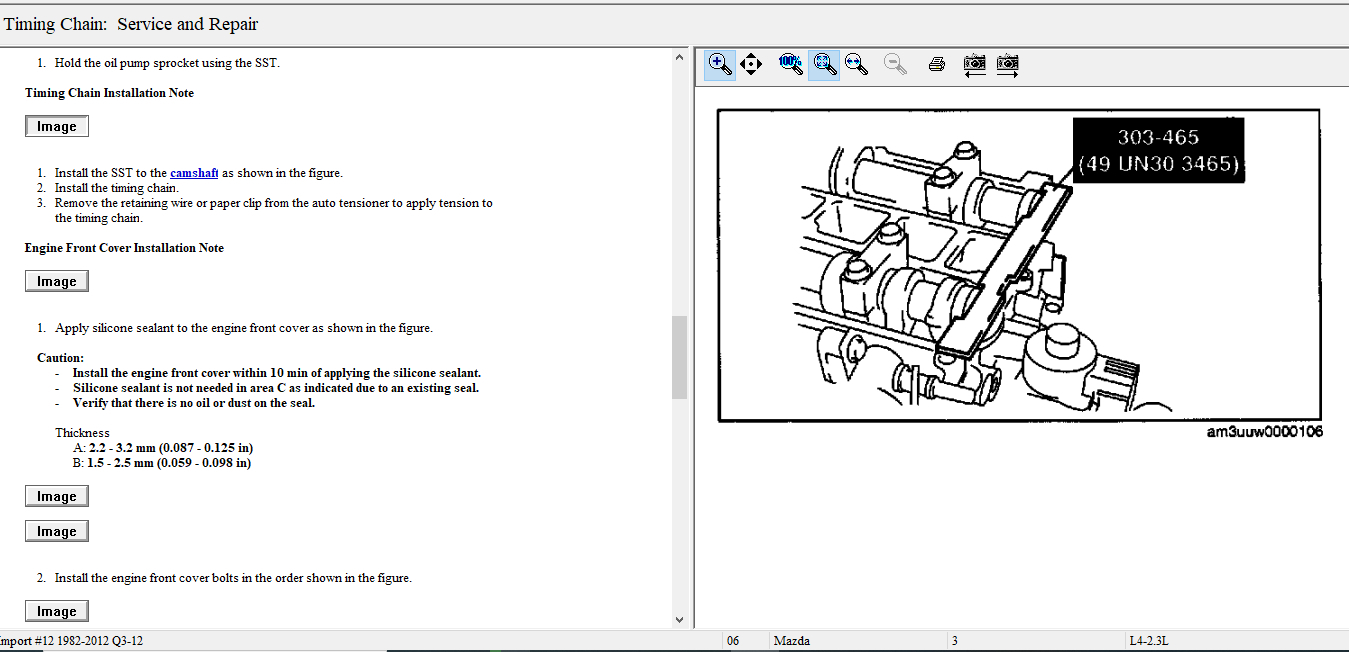Viewport: 1349px width, 652px height.
Task: Open the camshaft hyperlink
Action: 194,173
